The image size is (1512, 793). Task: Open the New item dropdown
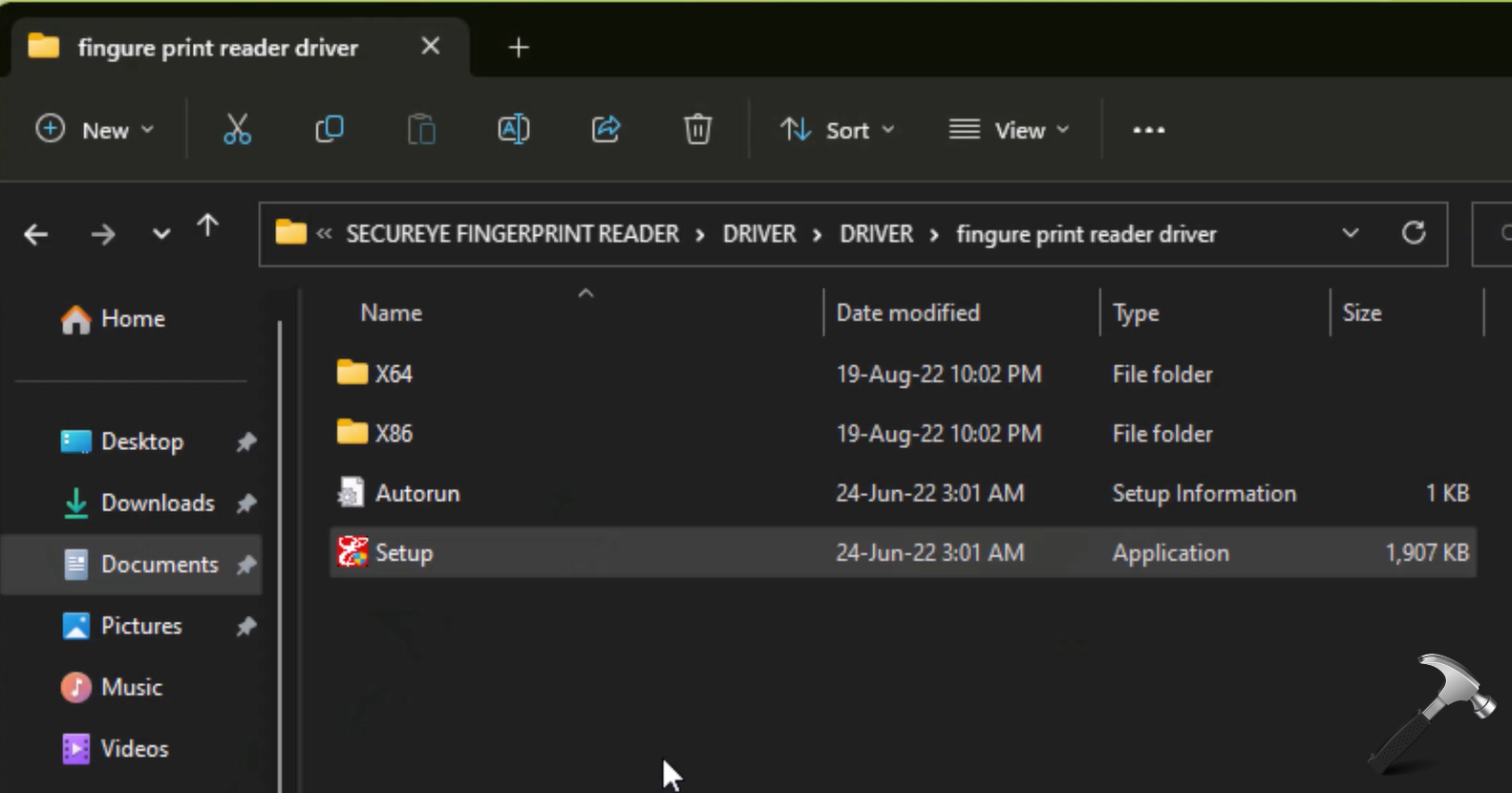tap(94, 130)
